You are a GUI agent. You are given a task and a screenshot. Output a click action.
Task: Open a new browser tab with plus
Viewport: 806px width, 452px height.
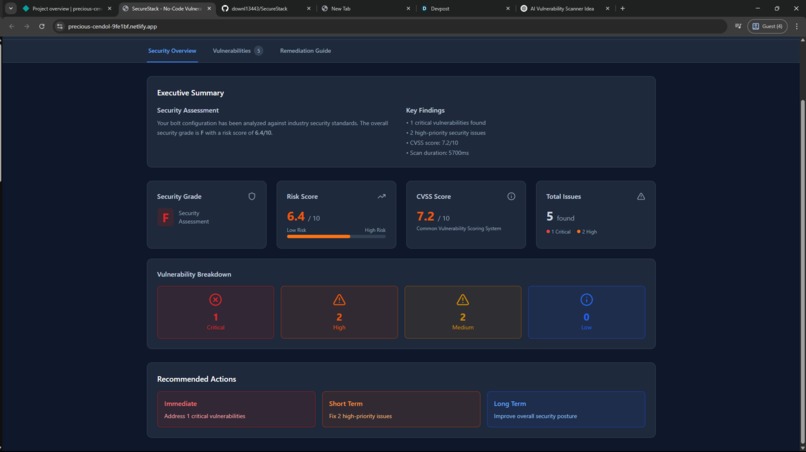pos(622,8)
